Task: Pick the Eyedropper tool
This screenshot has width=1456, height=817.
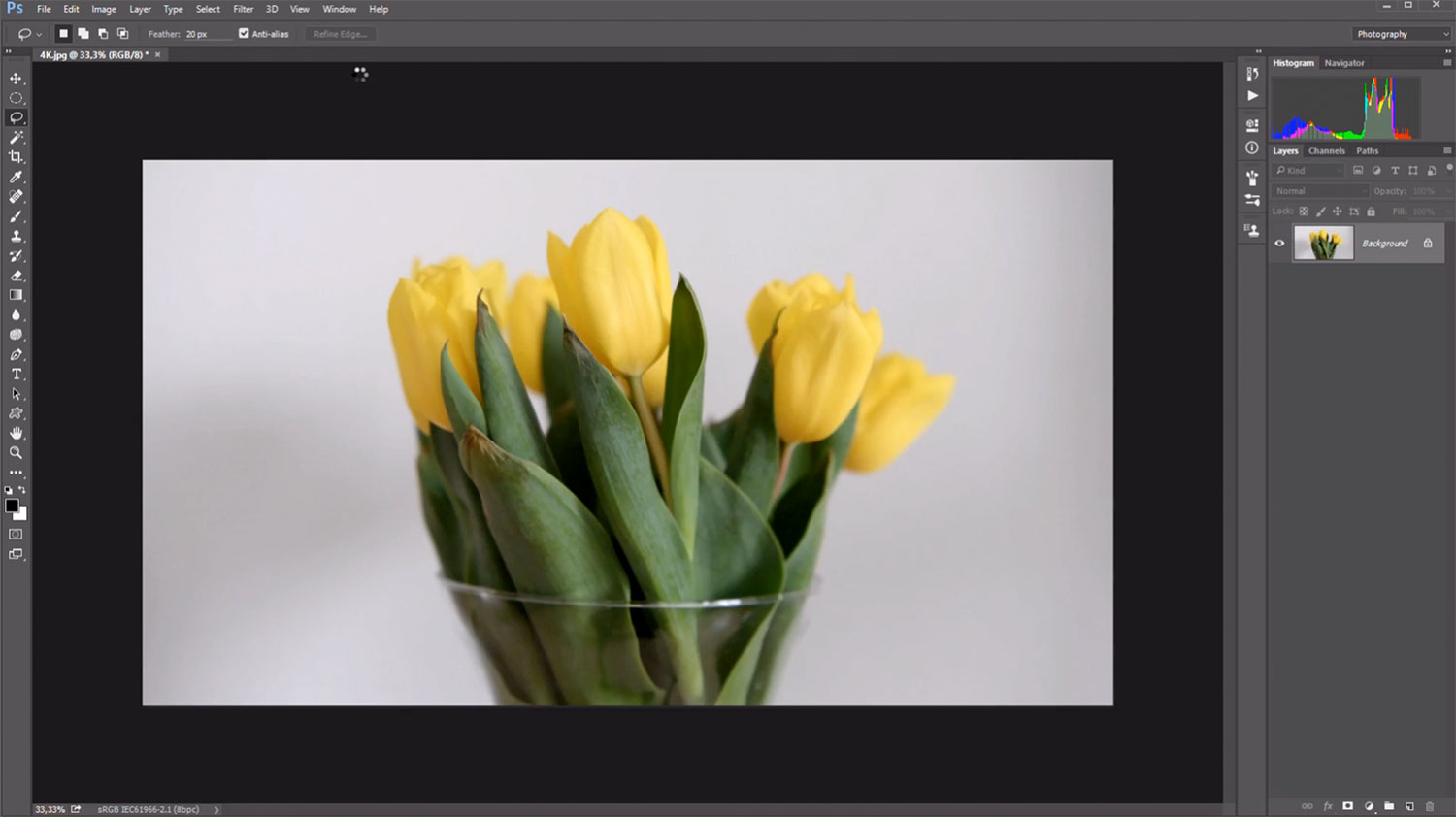Action: (x=16, y=178)
